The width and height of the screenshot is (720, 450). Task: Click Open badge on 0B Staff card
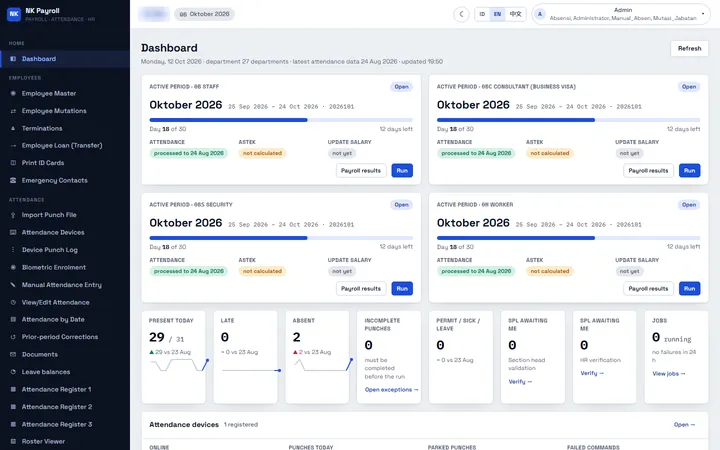pos(401,87)
